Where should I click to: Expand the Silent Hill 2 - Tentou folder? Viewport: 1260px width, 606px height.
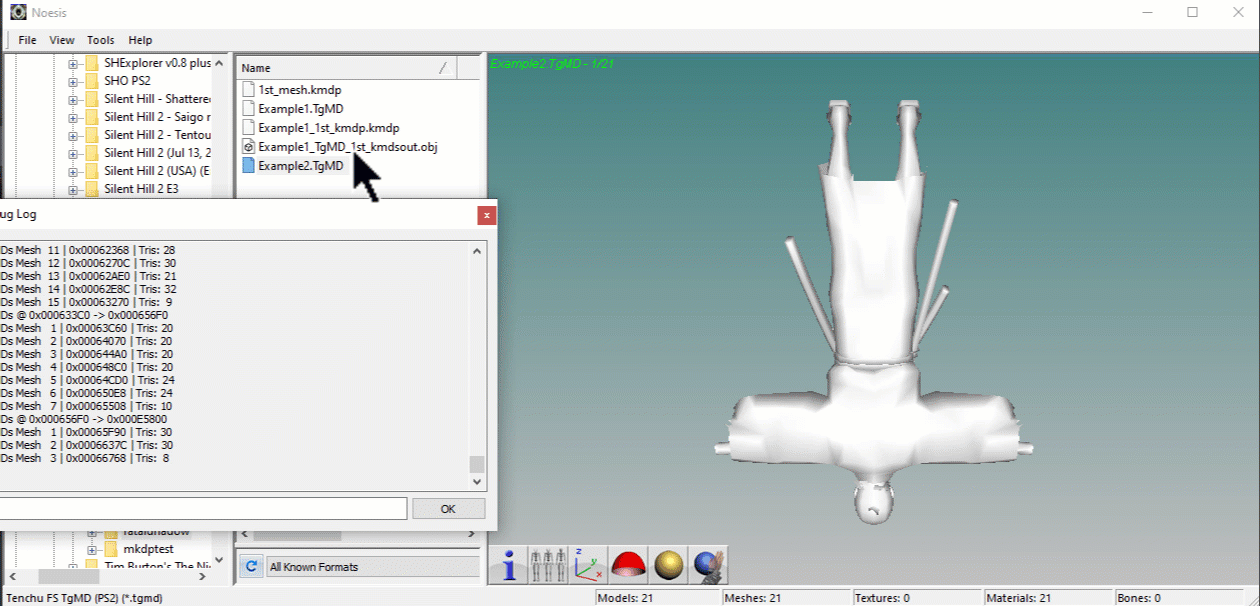click(73, 135)
